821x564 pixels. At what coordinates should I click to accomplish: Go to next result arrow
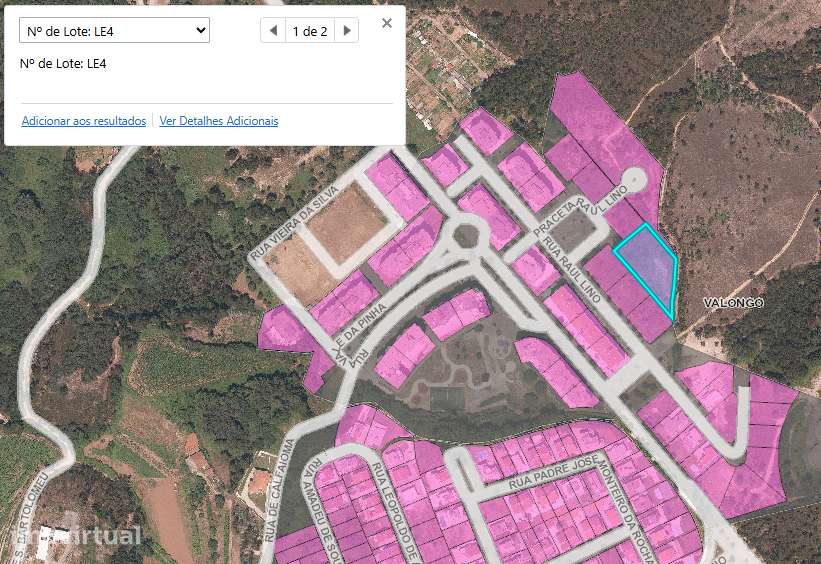click(347, 30)
